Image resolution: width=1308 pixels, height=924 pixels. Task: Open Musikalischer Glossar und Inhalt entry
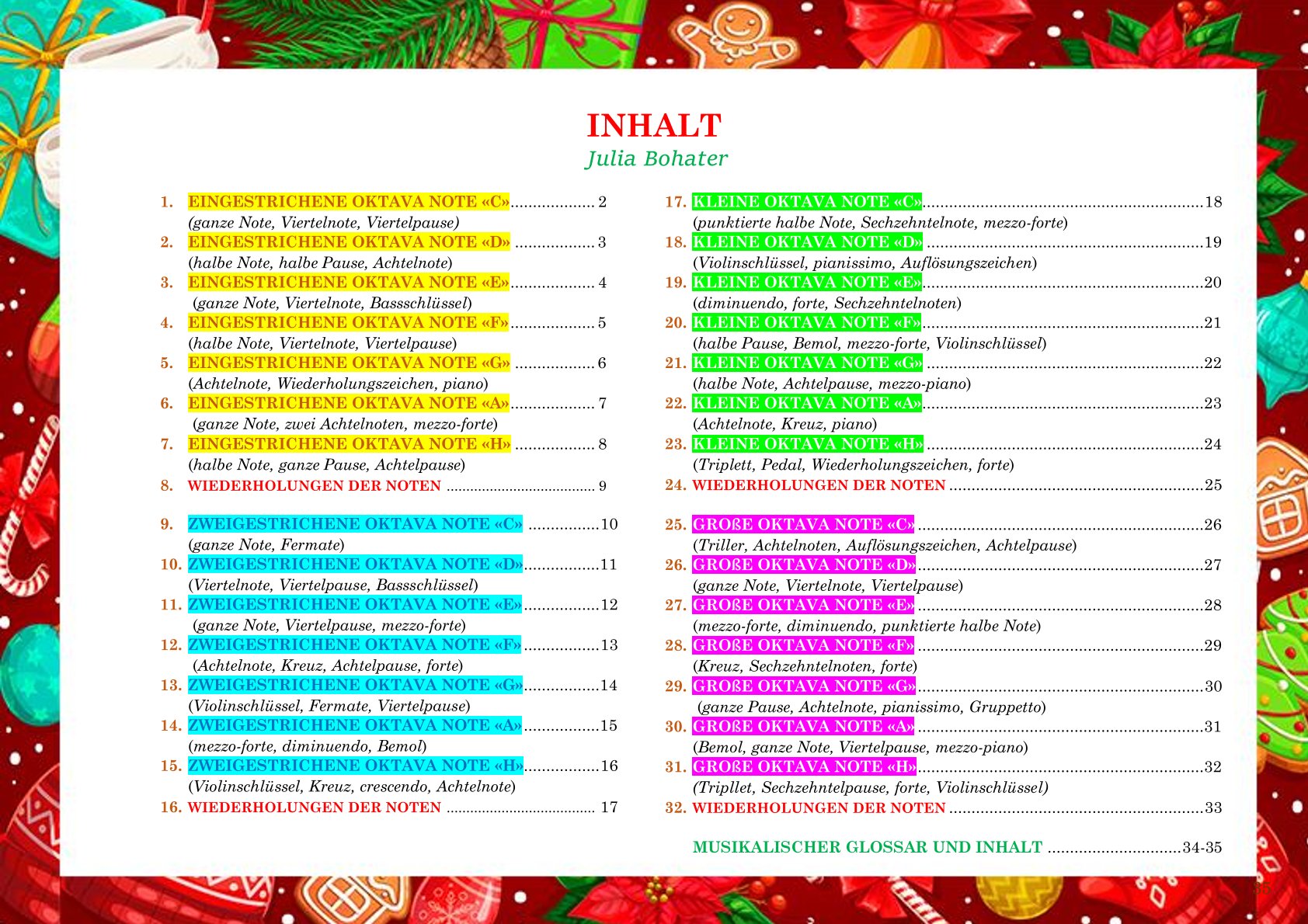[867, 848]
